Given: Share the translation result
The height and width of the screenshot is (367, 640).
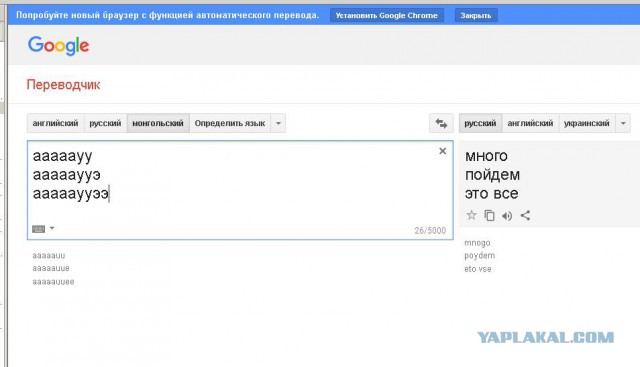Looking at the screenshot, I should [x=525, y=215].
